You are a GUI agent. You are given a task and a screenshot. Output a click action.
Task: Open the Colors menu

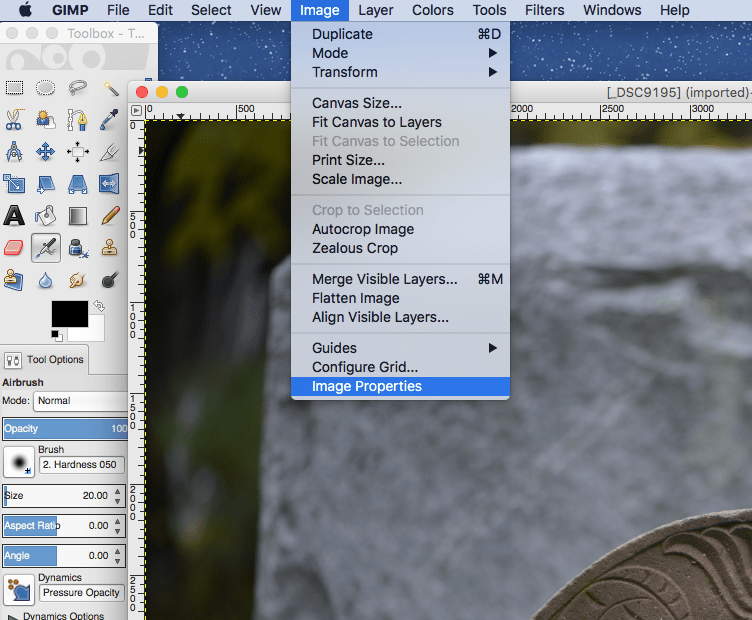[433, 10]
